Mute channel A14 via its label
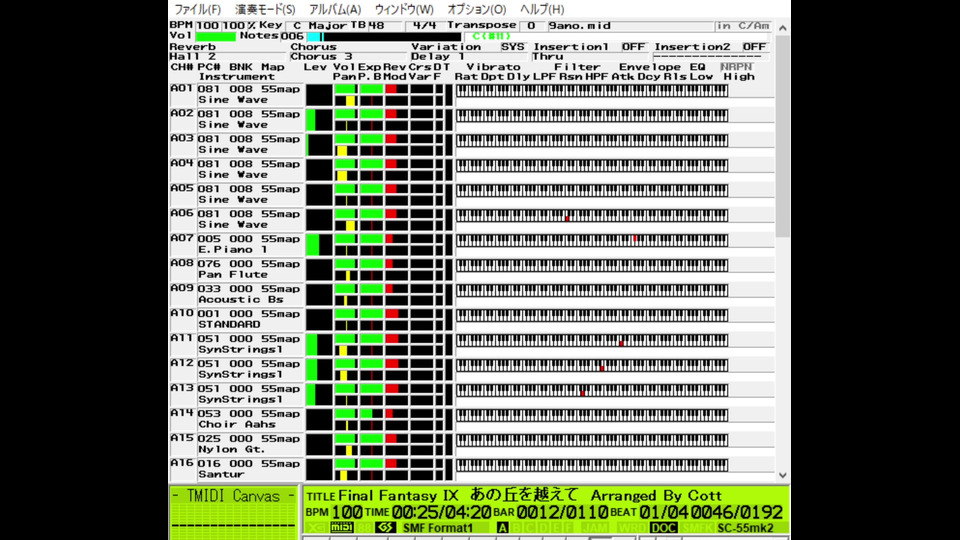 [182, 413]
